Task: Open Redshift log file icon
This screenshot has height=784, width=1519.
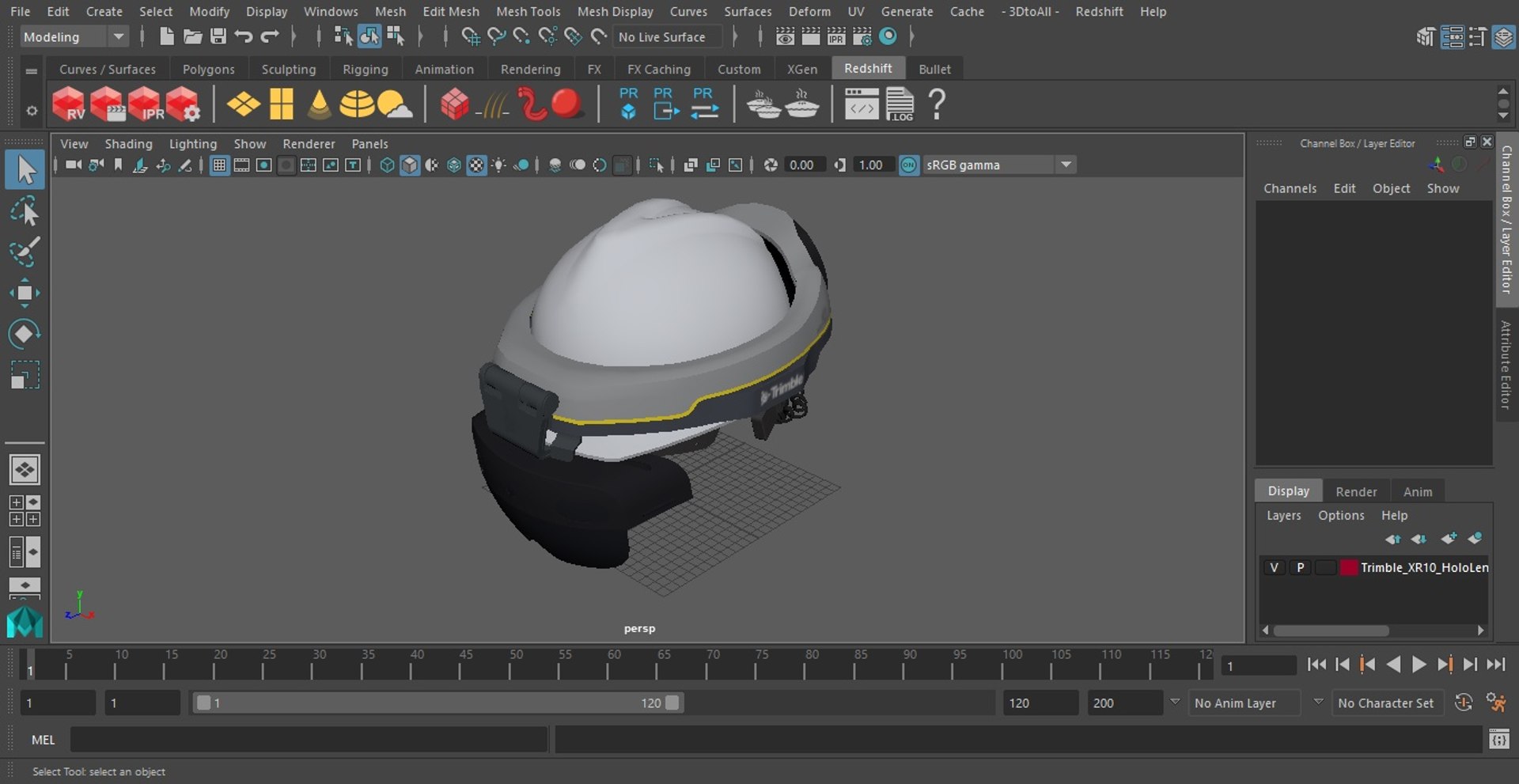Action: 900,104
